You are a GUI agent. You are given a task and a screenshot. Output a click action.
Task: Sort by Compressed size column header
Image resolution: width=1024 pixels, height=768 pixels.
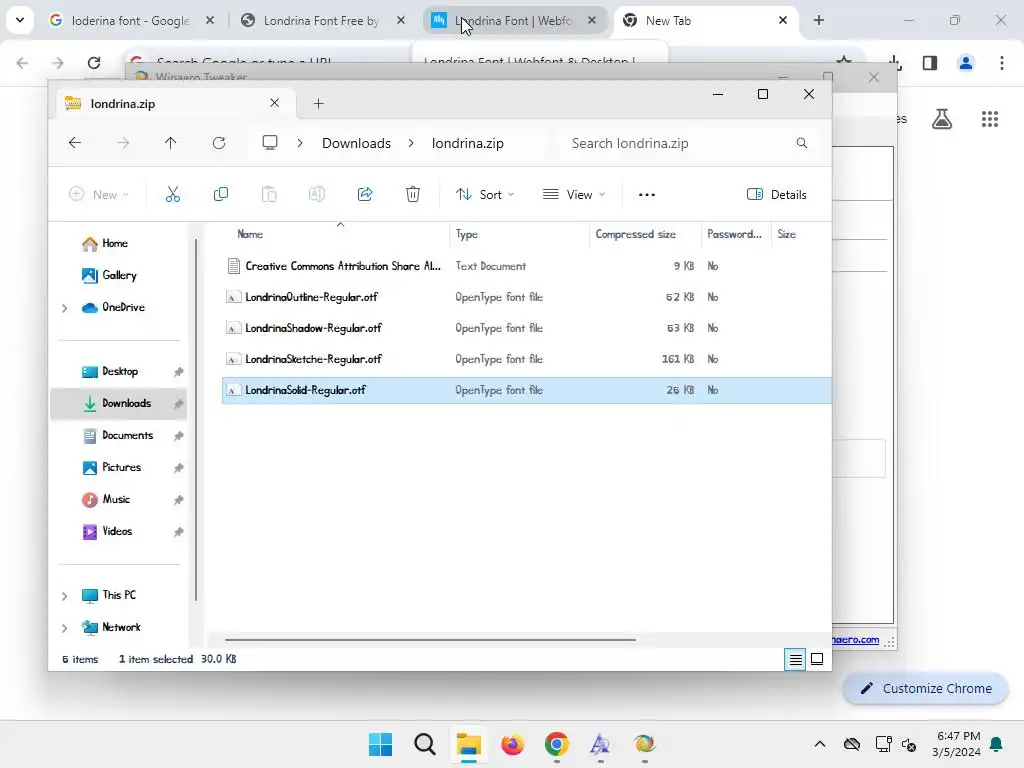[x=635, y=234]
